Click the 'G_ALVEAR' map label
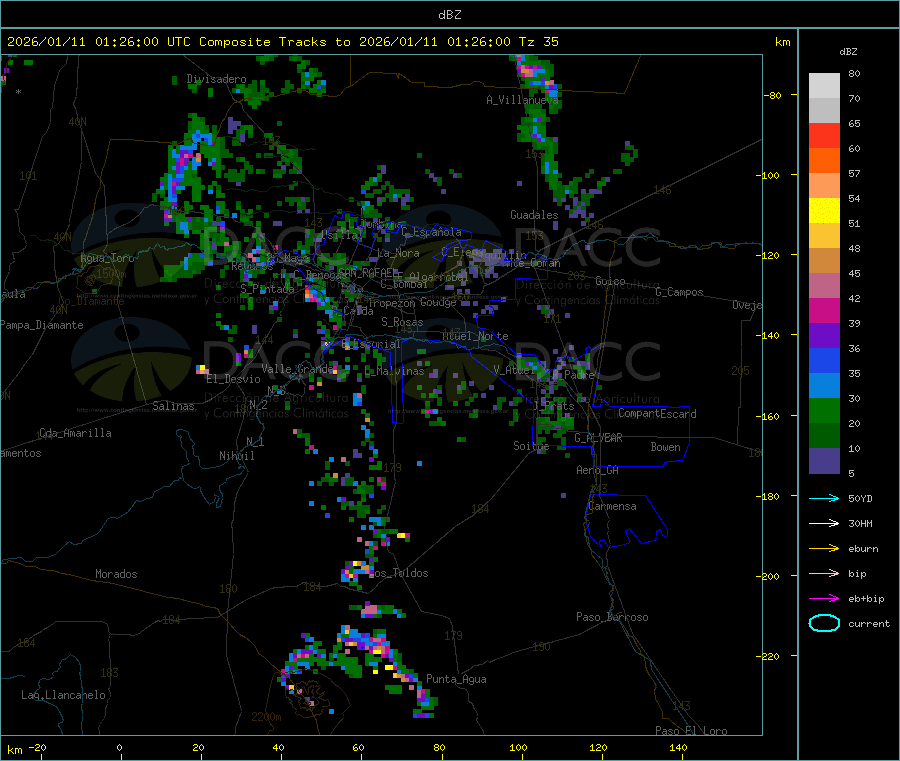This screenshot has width=900, height=761. coord(598,438)
